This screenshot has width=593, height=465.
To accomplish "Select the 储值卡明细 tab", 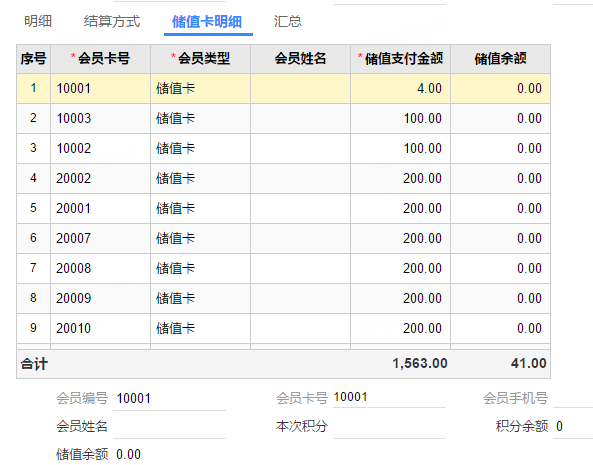I will pos(207,22).
